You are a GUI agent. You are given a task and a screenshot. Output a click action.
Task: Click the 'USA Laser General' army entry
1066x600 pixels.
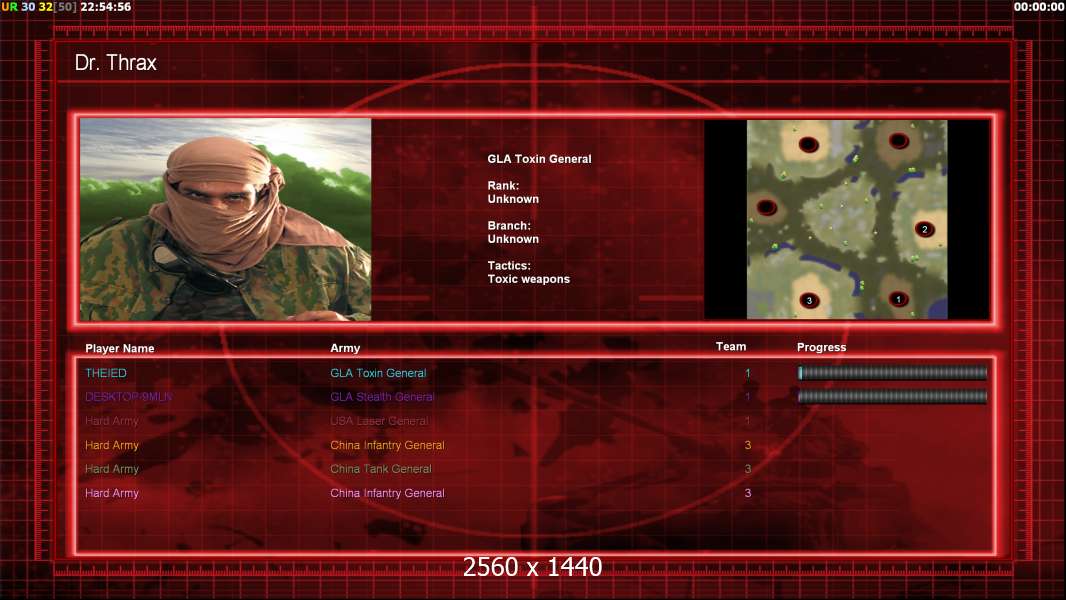point(379,421)
